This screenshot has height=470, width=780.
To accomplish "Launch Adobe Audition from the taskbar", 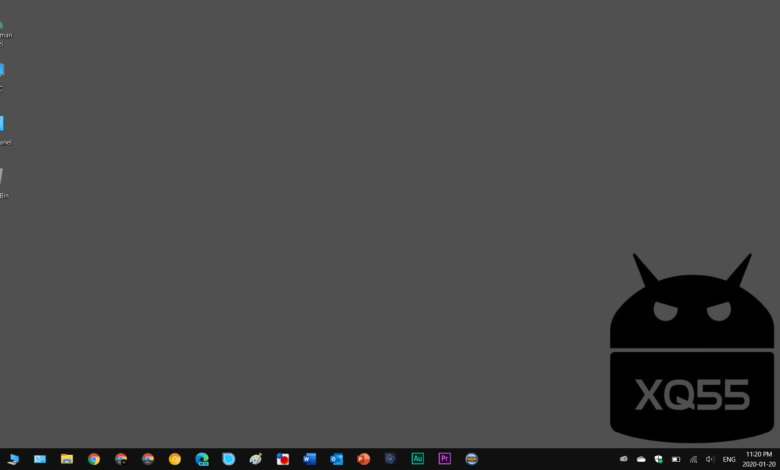I will coord(418,459).
